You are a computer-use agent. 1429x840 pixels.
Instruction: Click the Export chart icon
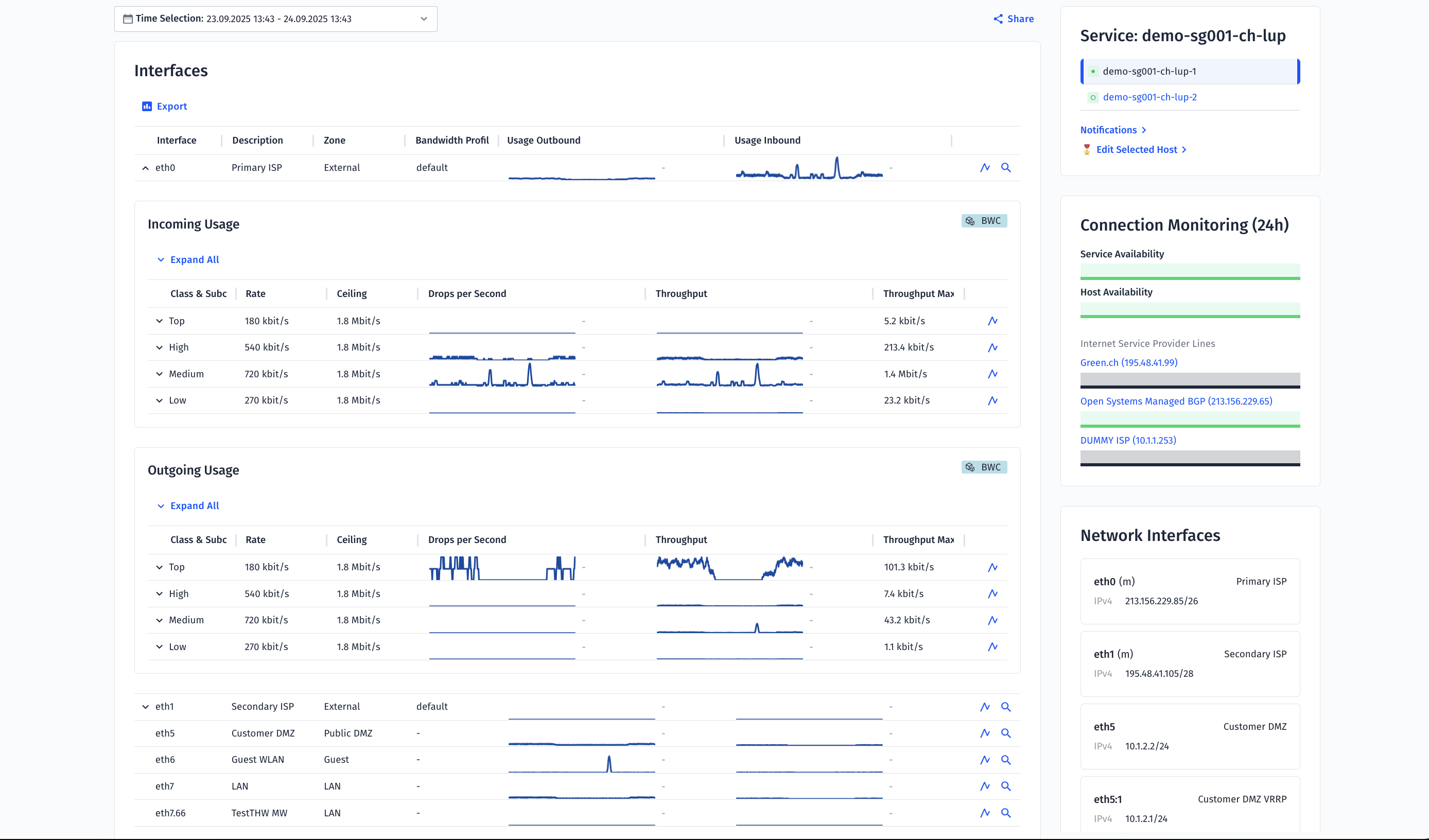(x=147, y=106)
